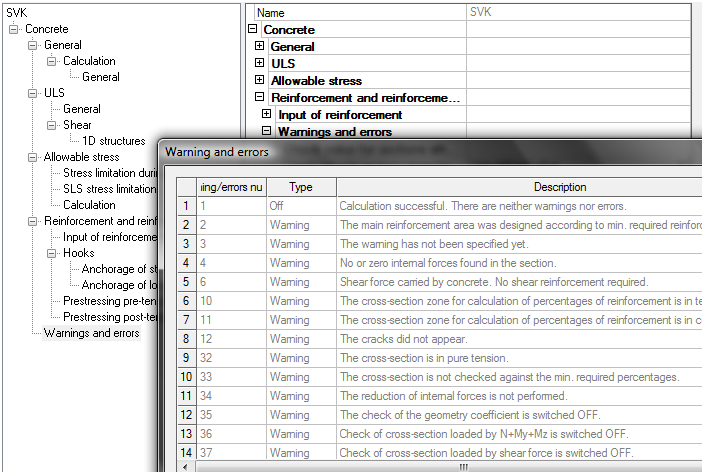Click left arrow of horizontal scrollbar
The image size is (704, 474).
185,467
